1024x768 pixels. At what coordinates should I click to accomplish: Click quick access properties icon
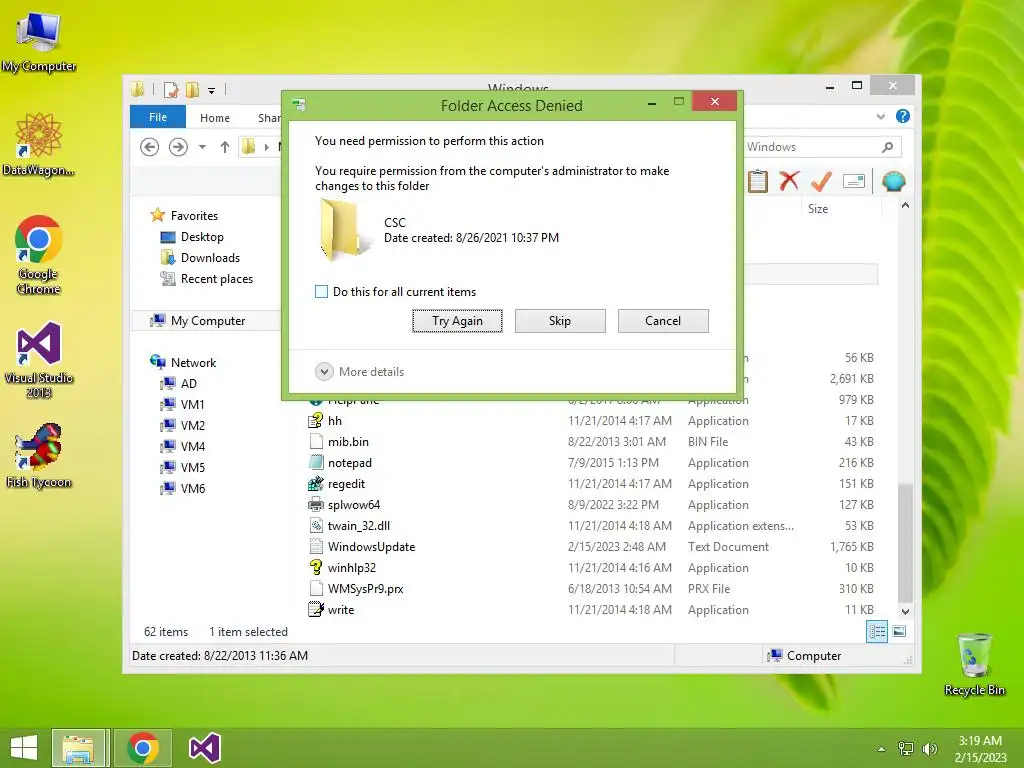click(171, 89)
